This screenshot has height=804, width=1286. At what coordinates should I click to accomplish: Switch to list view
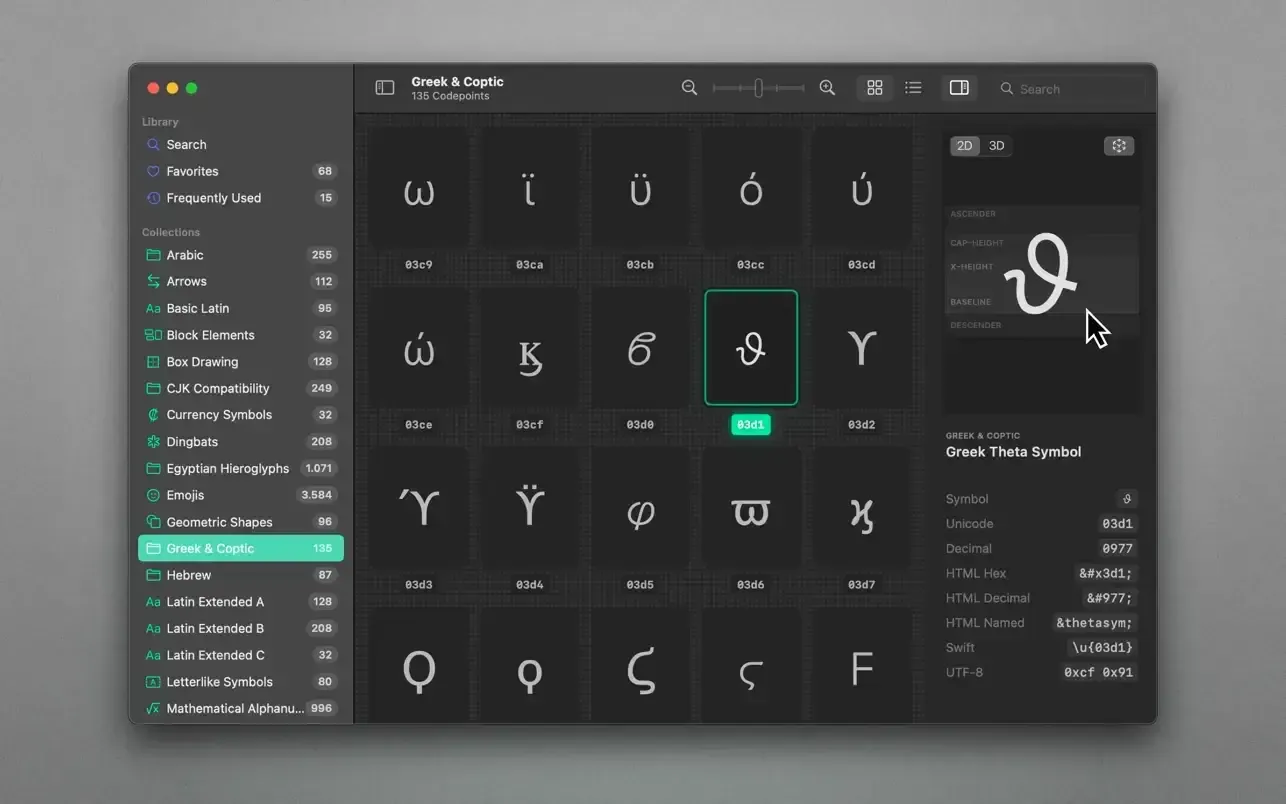coord(913,88)
